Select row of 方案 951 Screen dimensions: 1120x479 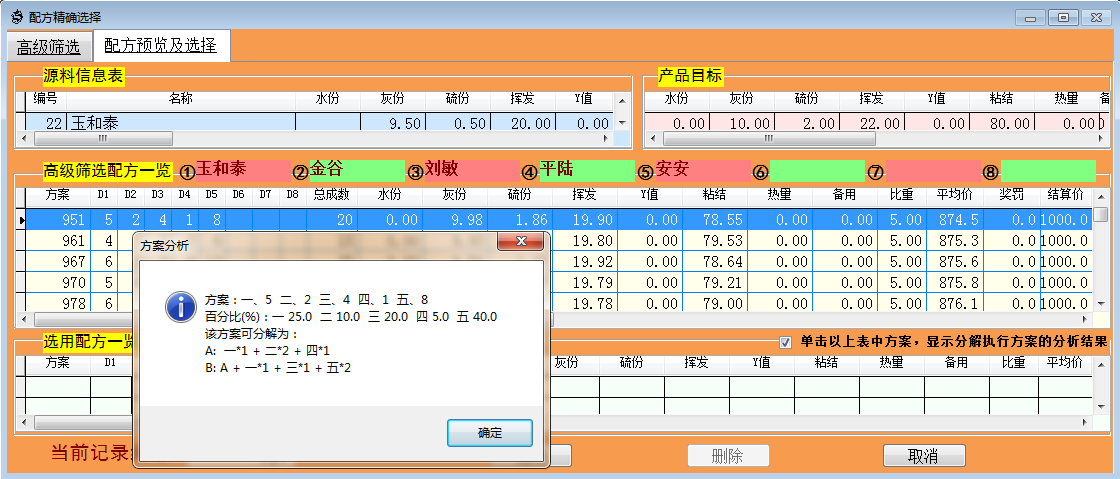click(559, 219)
